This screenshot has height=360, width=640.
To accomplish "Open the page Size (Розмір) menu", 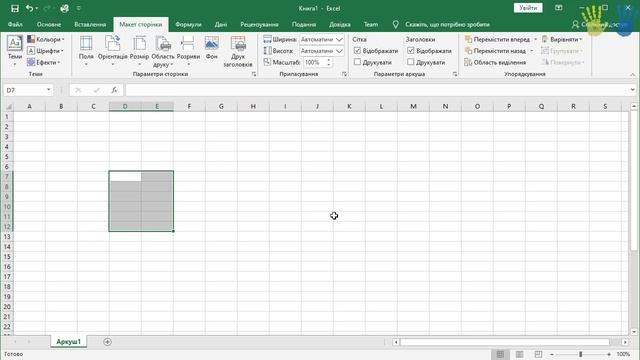I will [x=139, y=51].
